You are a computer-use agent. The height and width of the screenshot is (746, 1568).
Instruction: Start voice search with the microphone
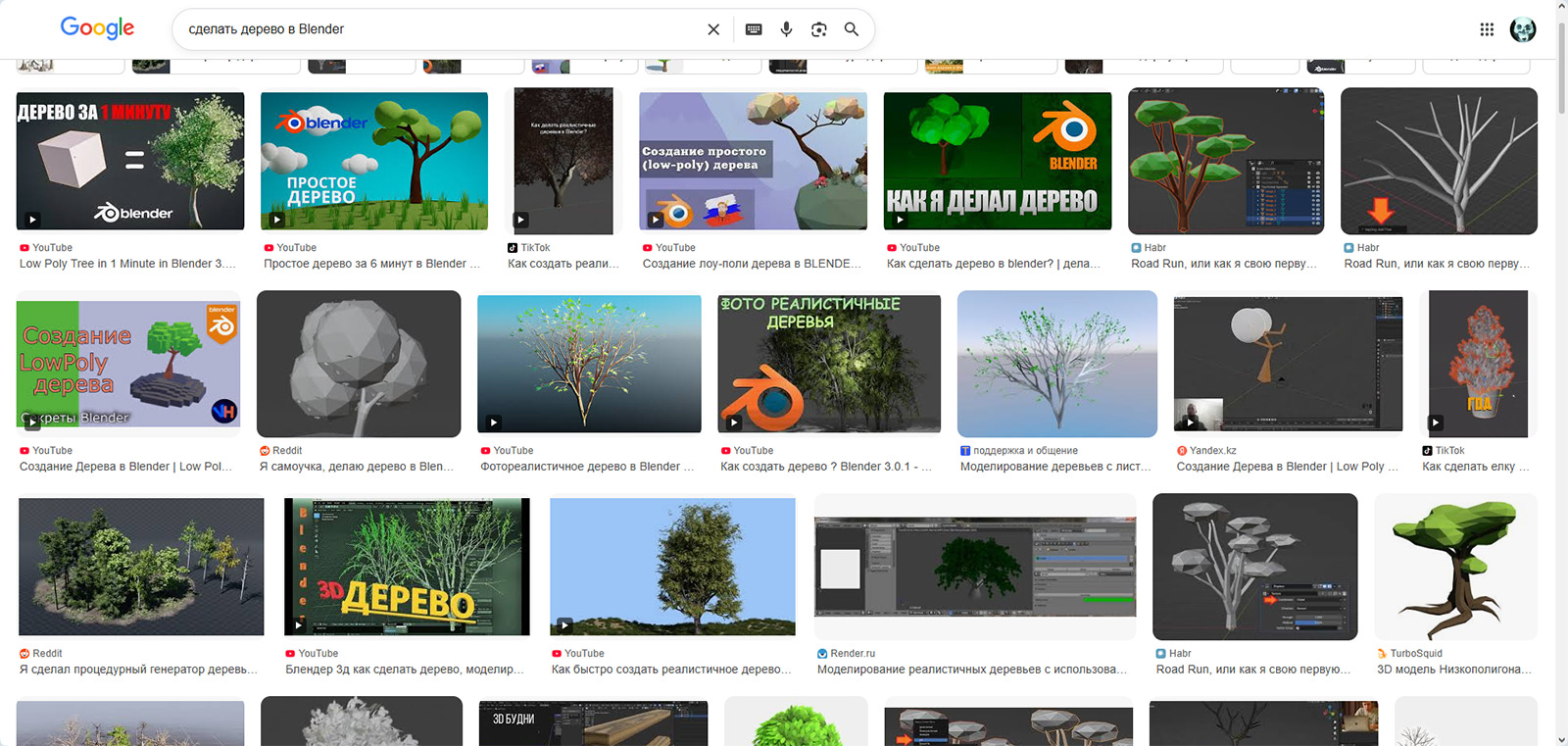pos(786,29)
